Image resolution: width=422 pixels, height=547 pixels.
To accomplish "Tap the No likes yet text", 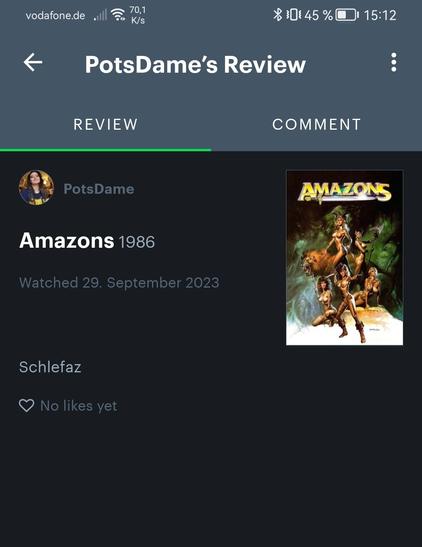I will 79,406.
